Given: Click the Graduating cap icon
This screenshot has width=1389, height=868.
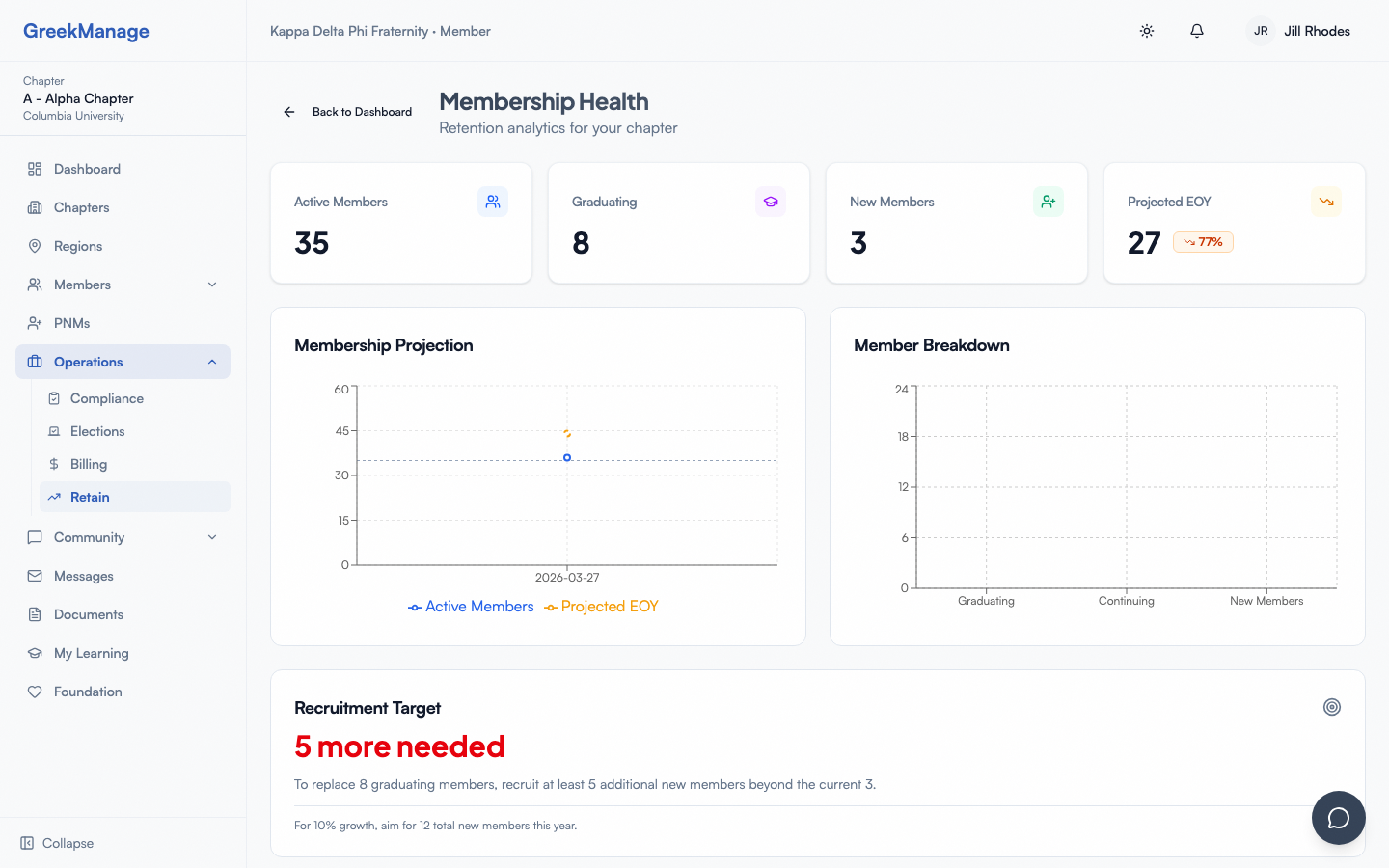Looking at the screenshot, I should click(771, 202).
